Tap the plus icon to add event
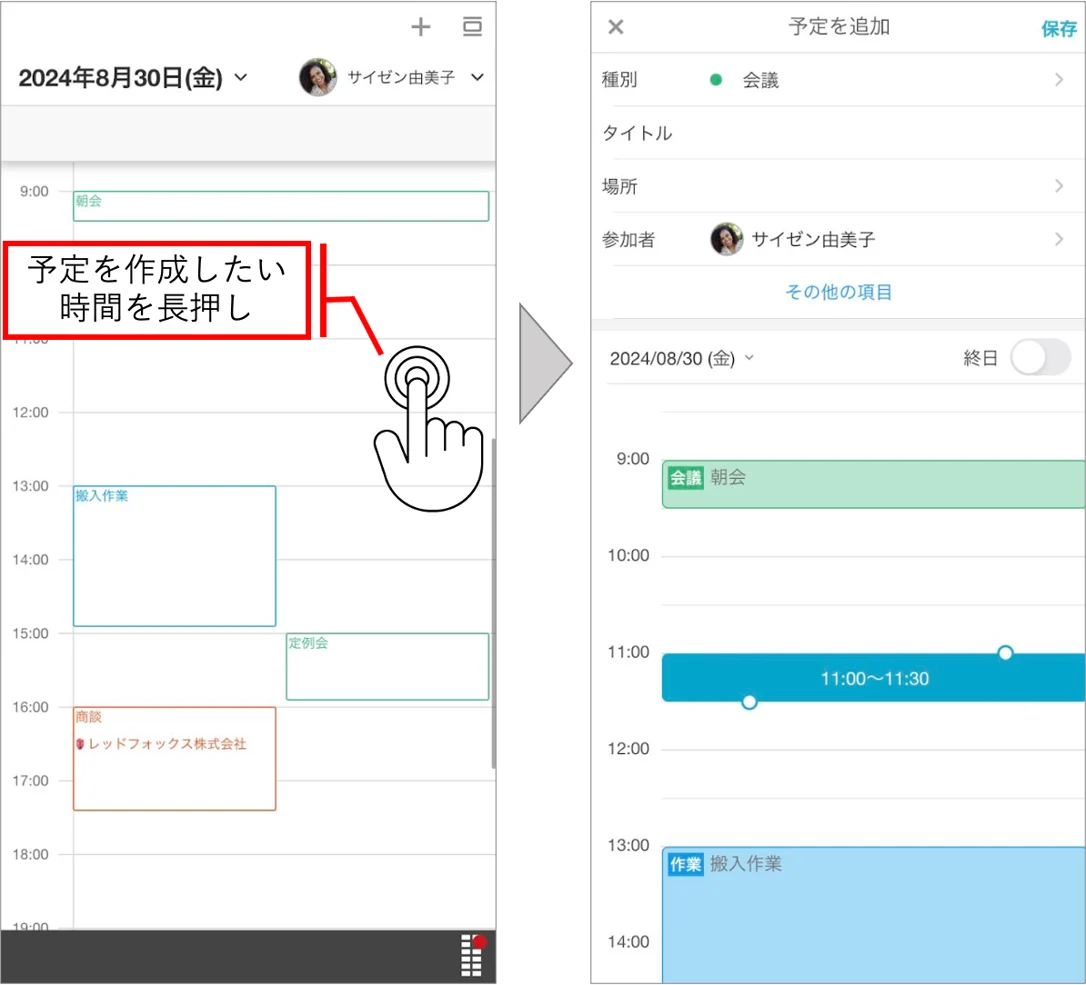The image size is (1086, 985). tap(420, 27)
